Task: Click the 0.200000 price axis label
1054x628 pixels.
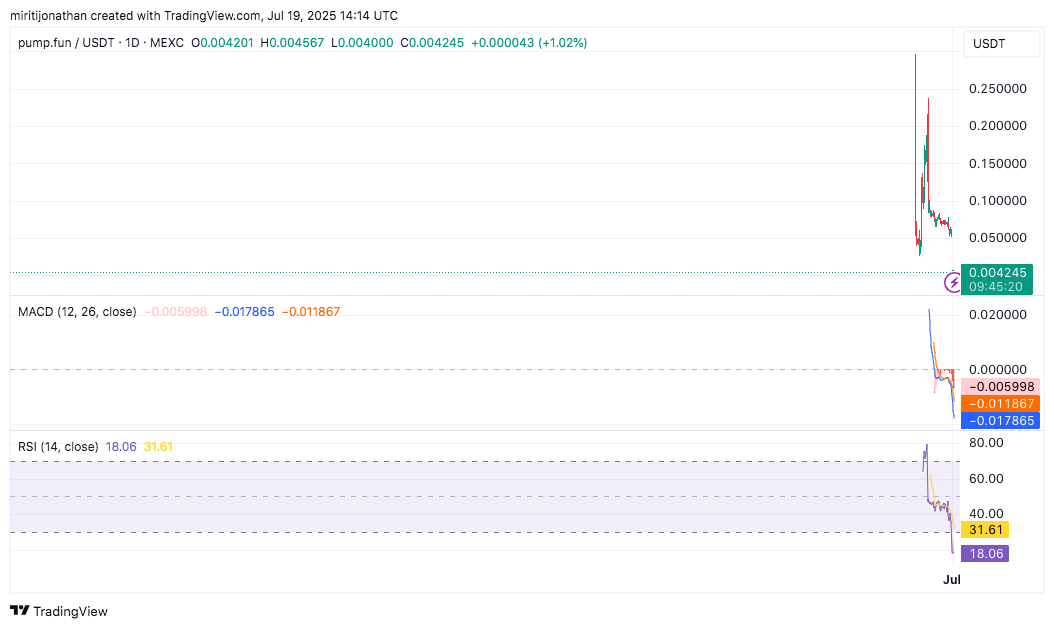Action: 998,126
